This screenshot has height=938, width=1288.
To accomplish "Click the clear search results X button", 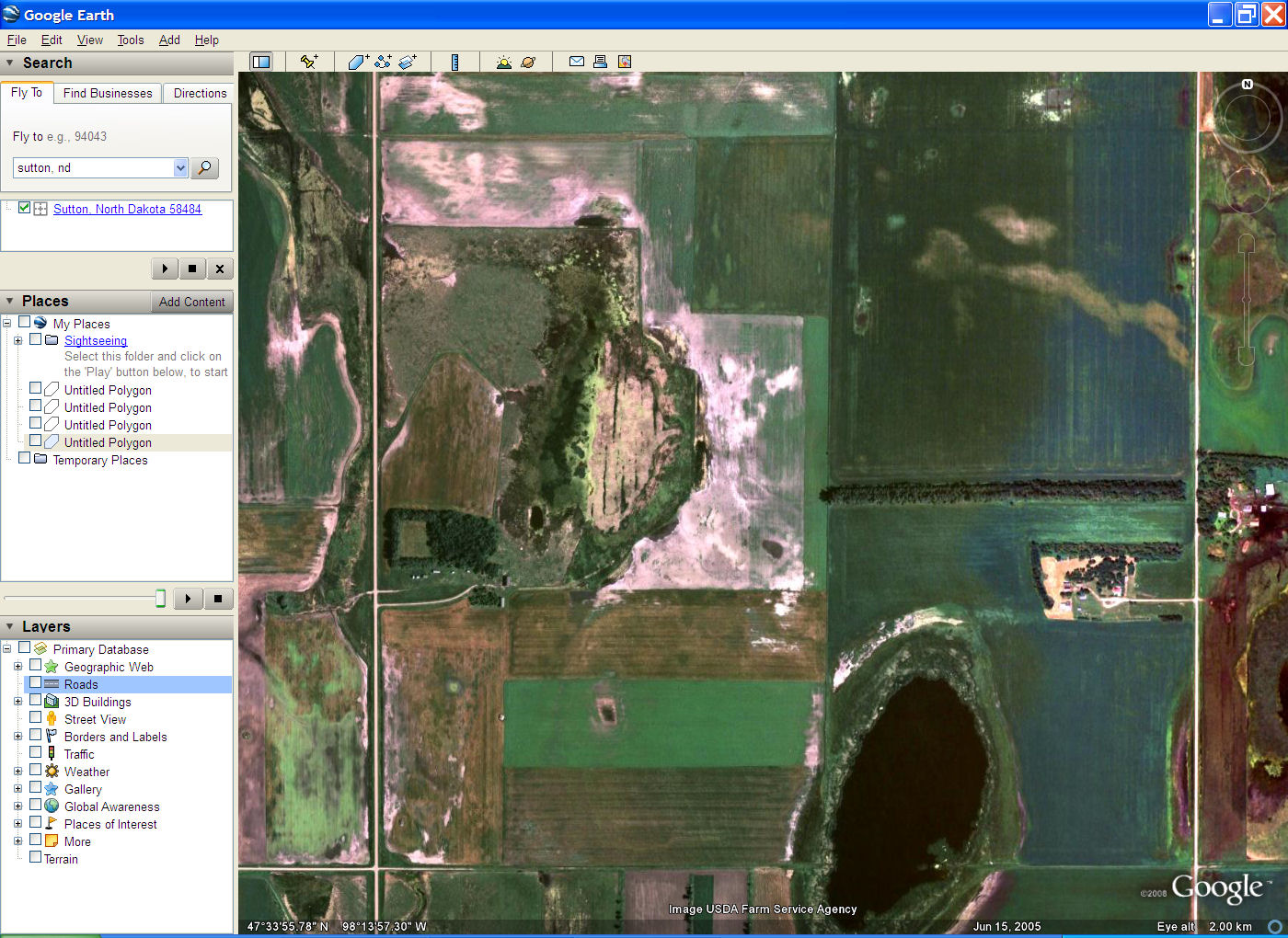I will [x=219, y=269].
